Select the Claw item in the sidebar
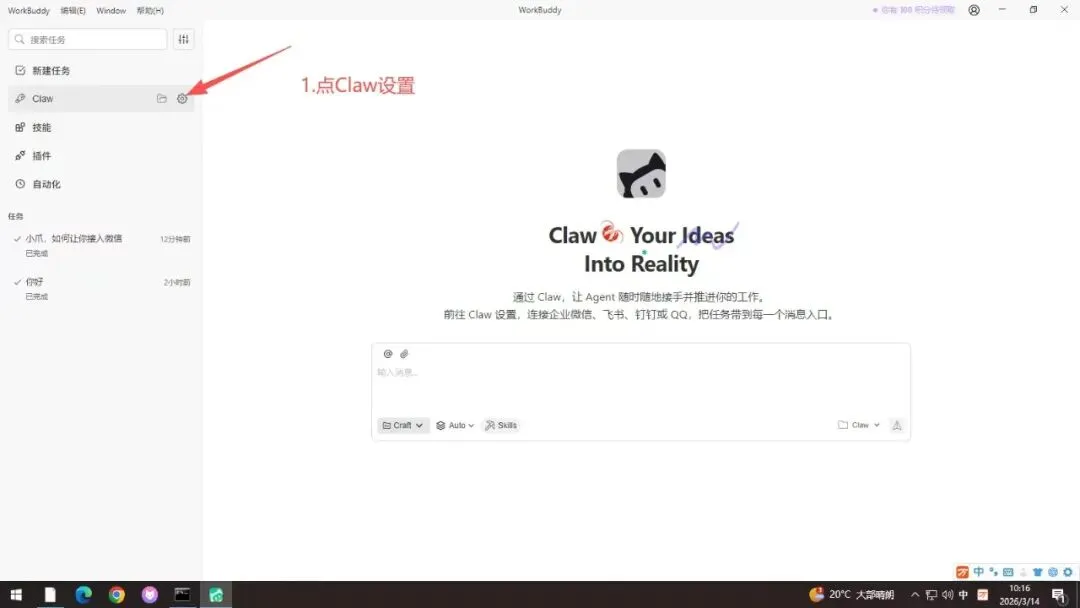The width and height of the screenshot is (1080, 608). pyautogui.click(x=101, y=98)
